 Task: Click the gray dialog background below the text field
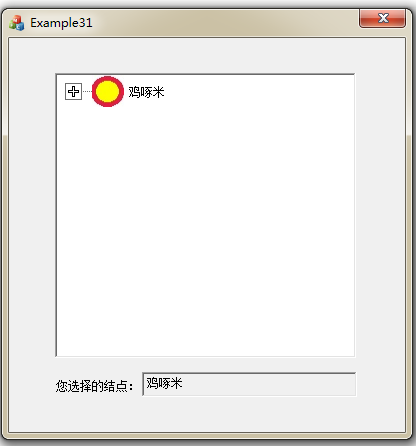(207, 414)
